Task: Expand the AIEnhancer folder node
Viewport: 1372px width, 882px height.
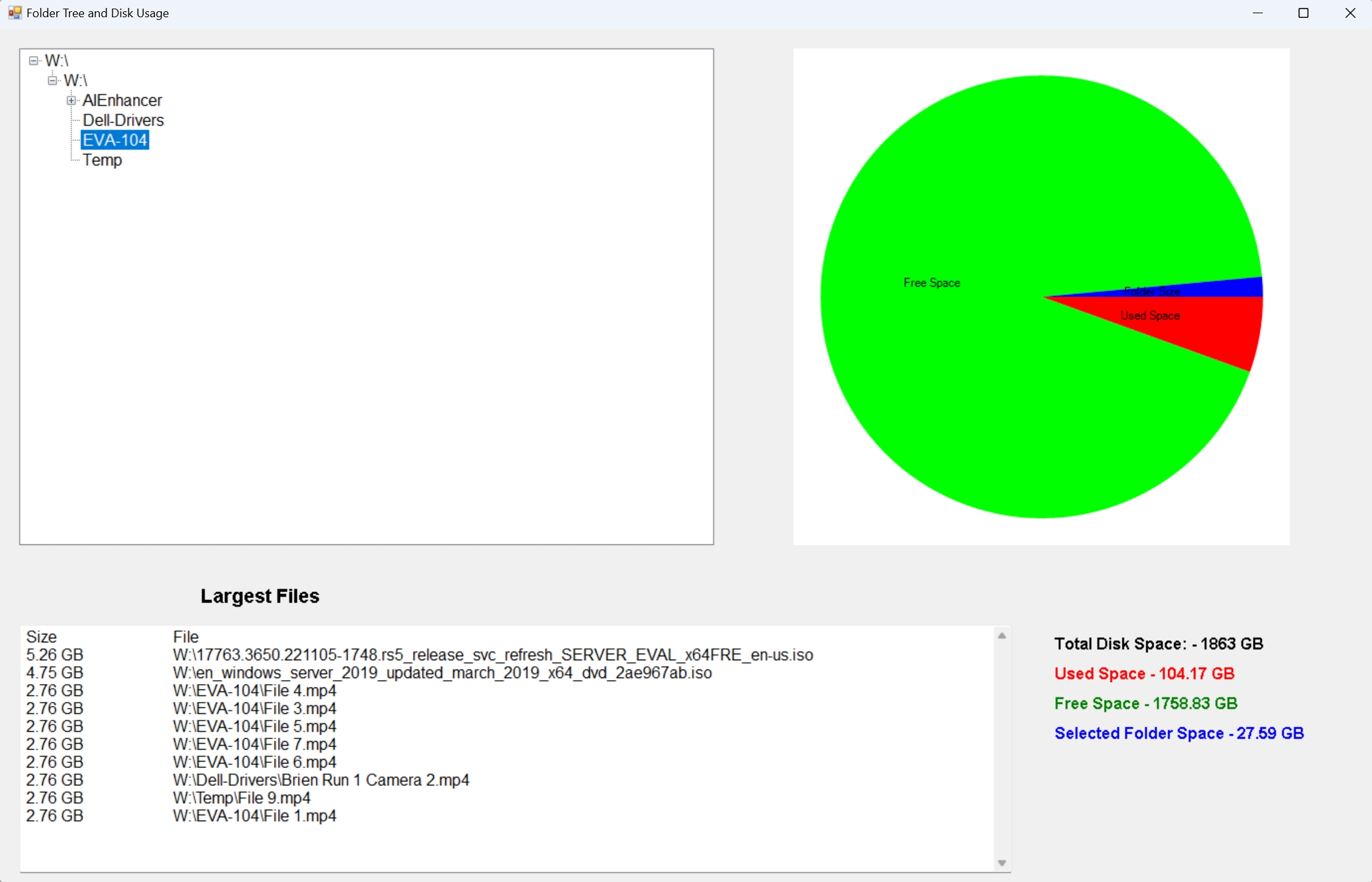Action: [x=71, y=101]
